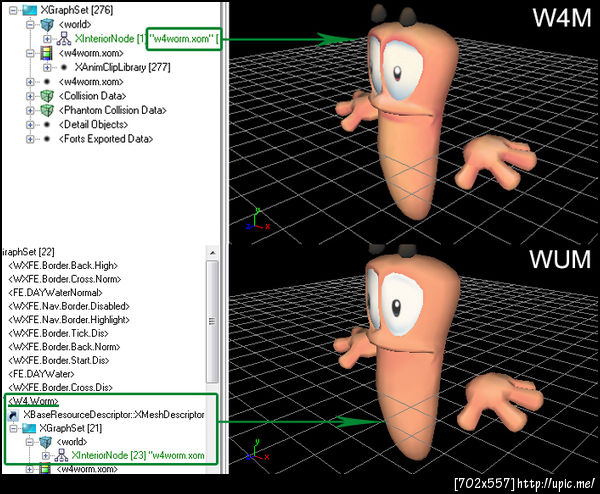This screenshot has height=494, width=600.
Task: Expand the XInteriorNode [1] entry
Action: tap(47, 39)
